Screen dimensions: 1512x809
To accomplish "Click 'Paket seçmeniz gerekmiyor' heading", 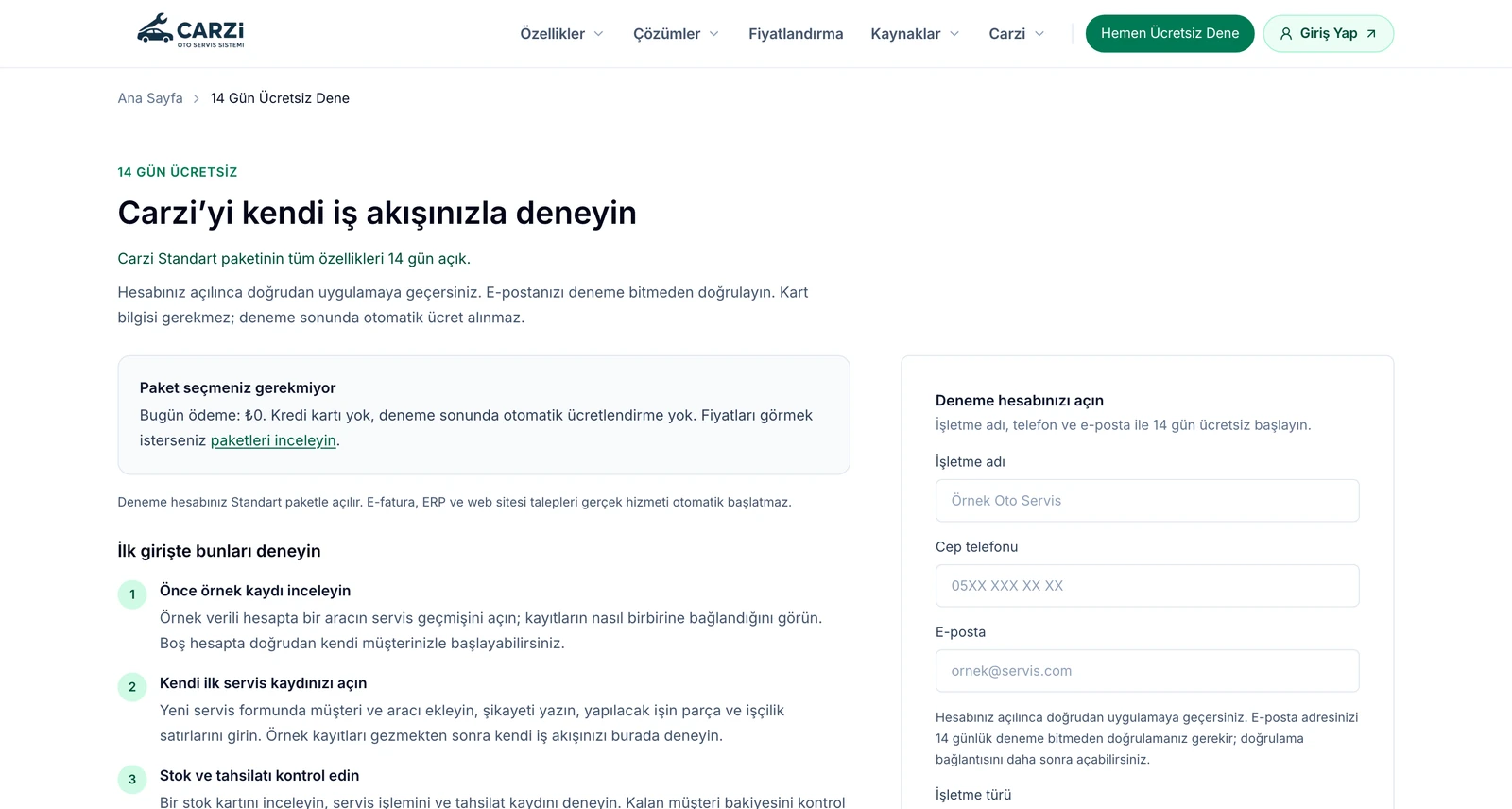I will [x=237, y=388].
